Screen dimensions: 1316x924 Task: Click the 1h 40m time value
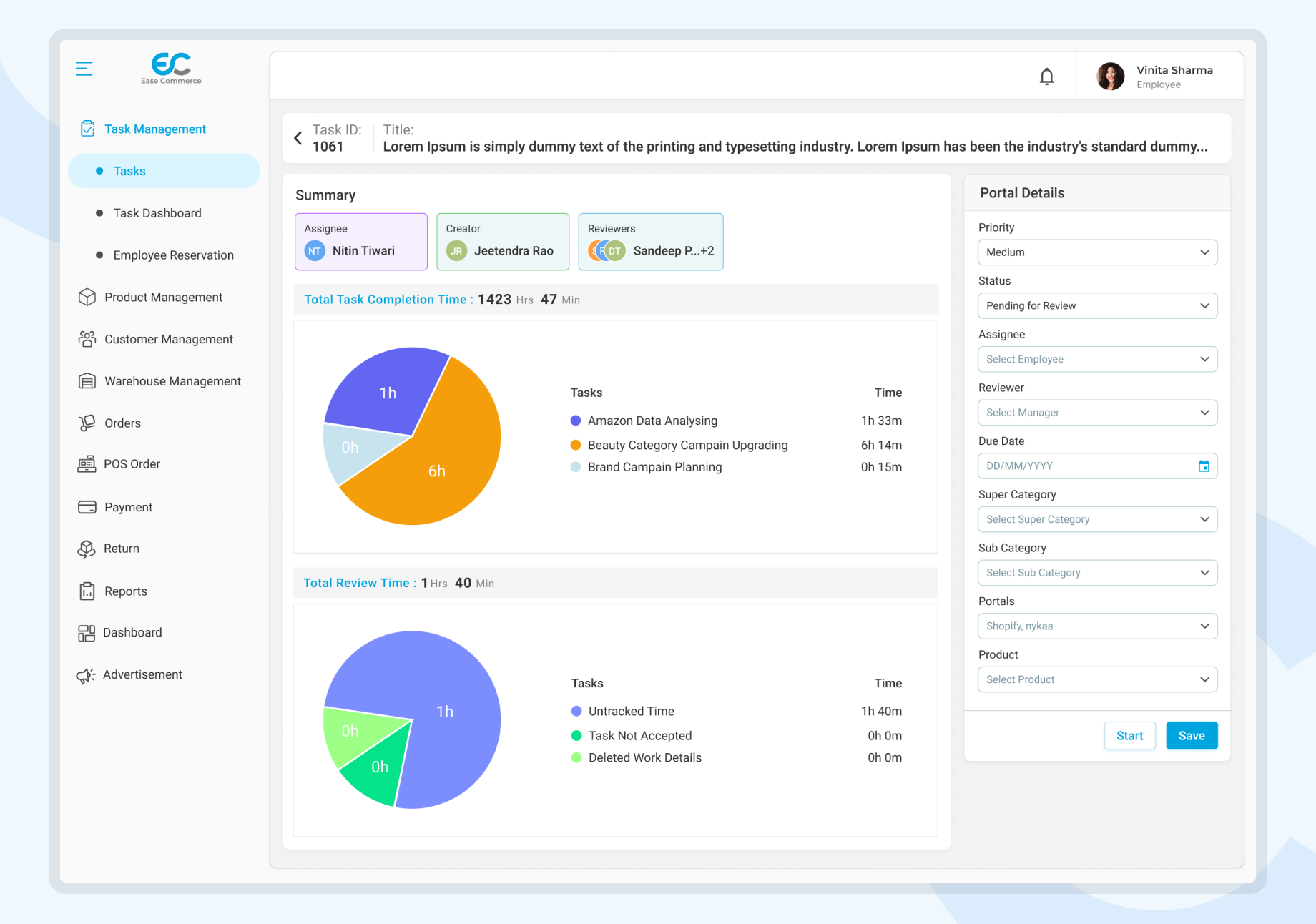pos(881,711)
